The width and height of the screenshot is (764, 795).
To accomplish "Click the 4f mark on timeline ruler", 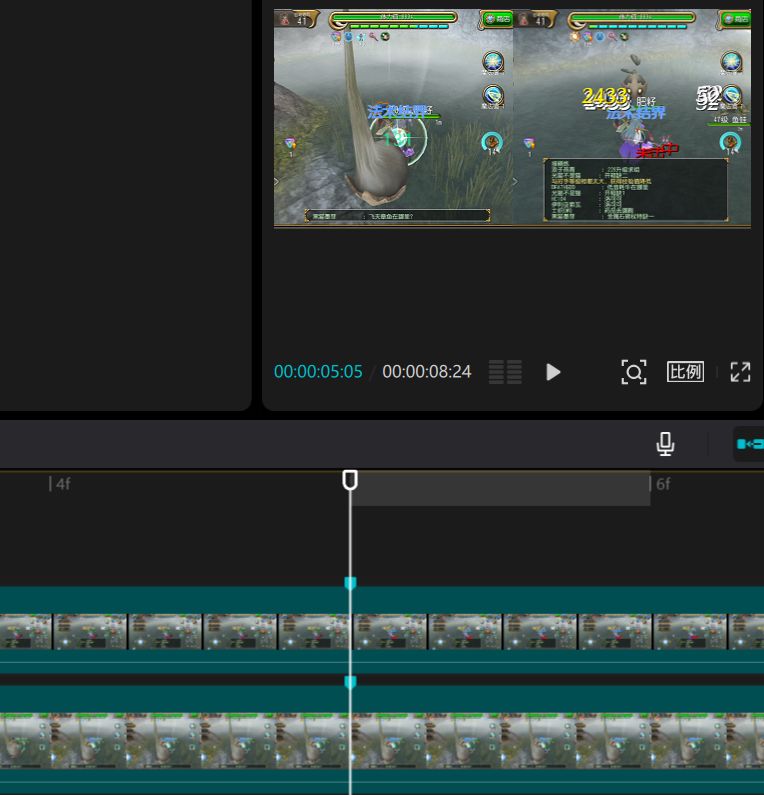I will pos(60,484).
